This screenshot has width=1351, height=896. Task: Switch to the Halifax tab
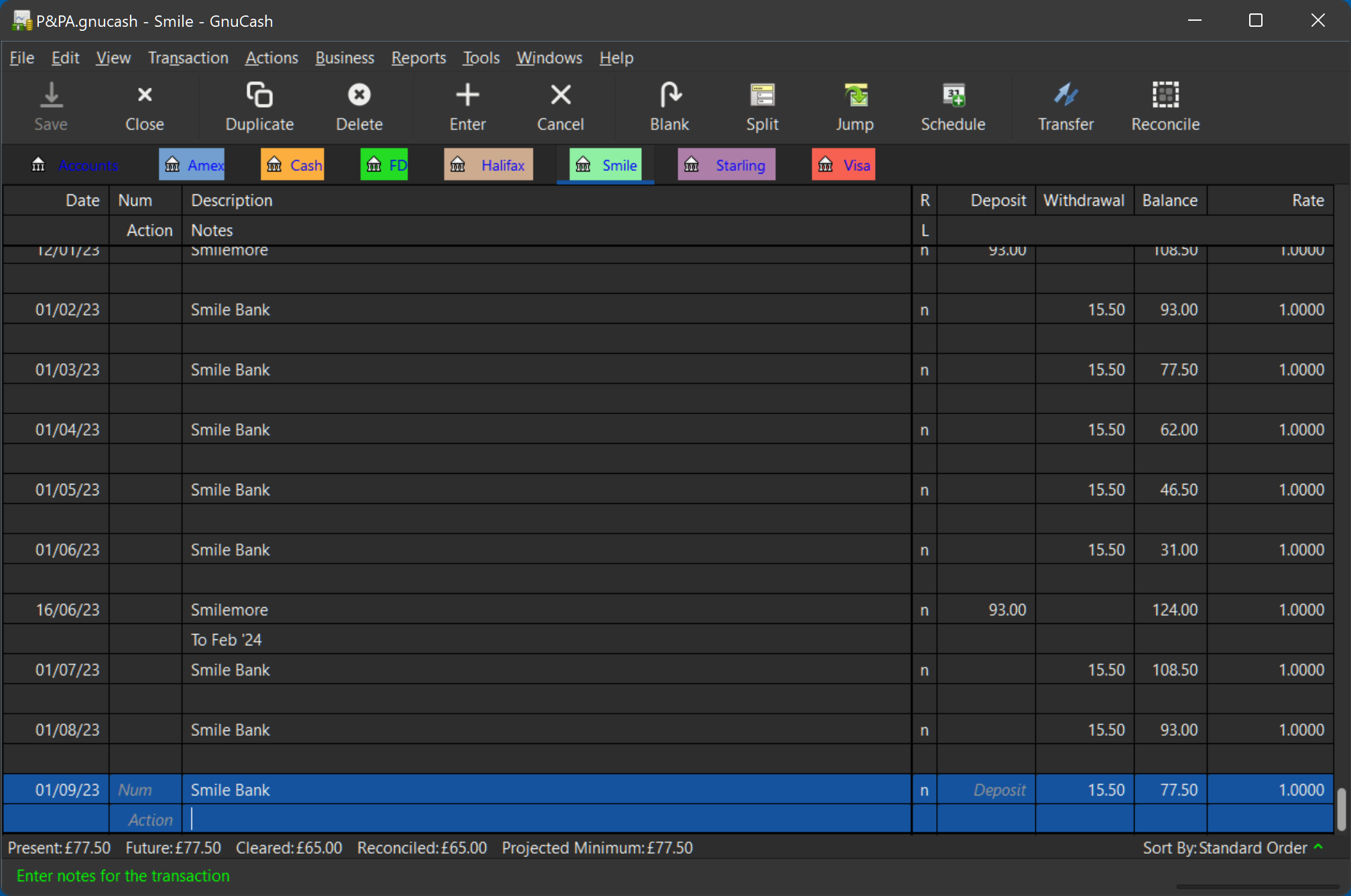click(x=489, y=165)
